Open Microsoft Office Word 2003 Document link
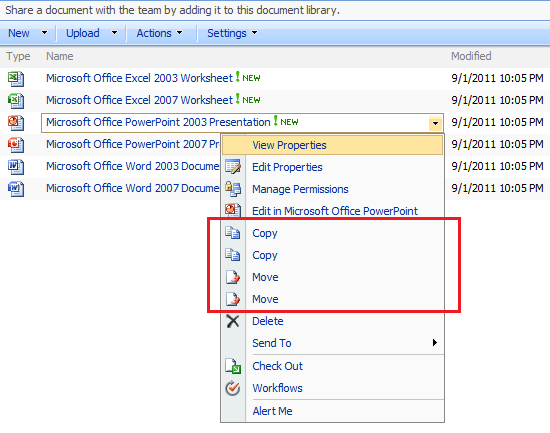This screenshot has width=550, height=433. tap(133, 166)
